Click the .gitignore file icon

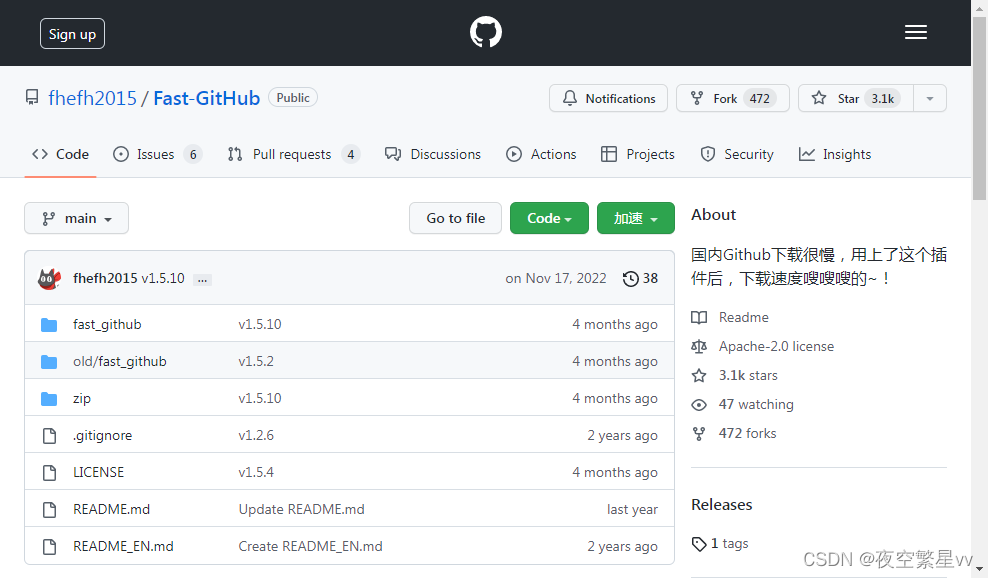[49, 436]
